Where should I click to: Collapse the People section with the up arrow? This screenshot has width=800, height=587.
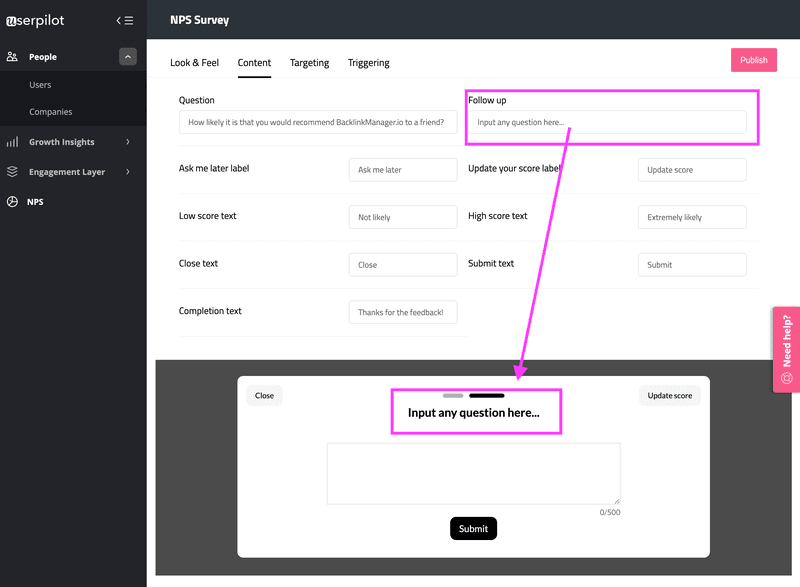point(127,57)
